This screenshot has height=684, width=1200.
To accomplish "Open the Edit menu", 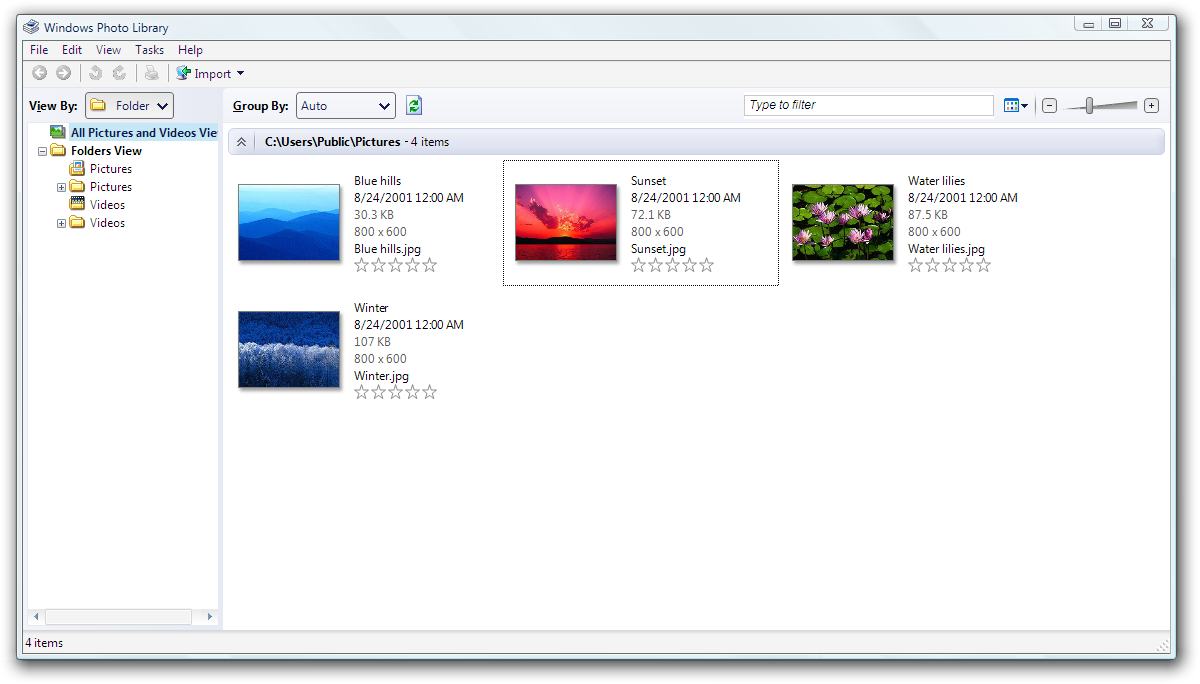I will tap(72, 50).
